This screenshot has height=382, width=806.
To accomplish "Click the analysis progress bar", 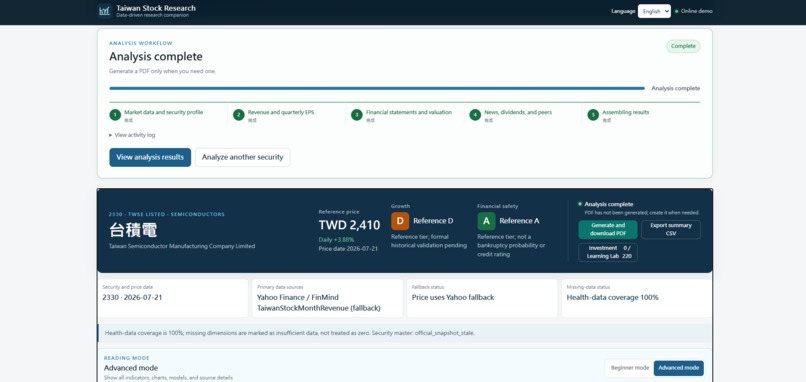I will (377, 88).
